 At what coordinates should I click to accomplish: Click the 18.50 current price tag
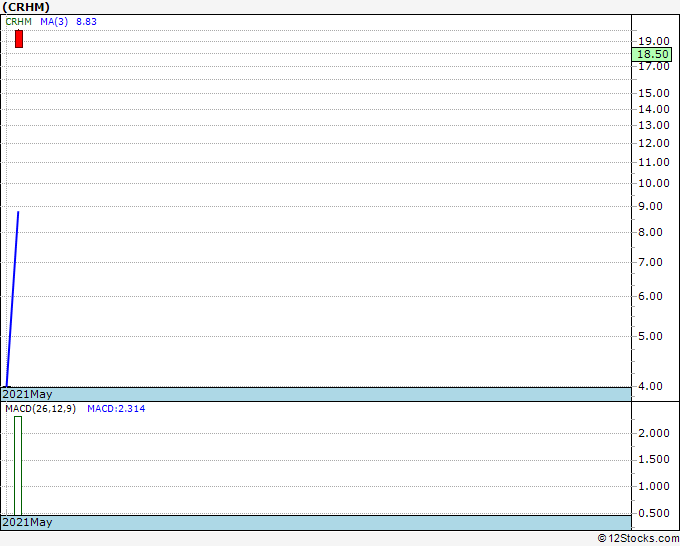(x=652, y=54)
